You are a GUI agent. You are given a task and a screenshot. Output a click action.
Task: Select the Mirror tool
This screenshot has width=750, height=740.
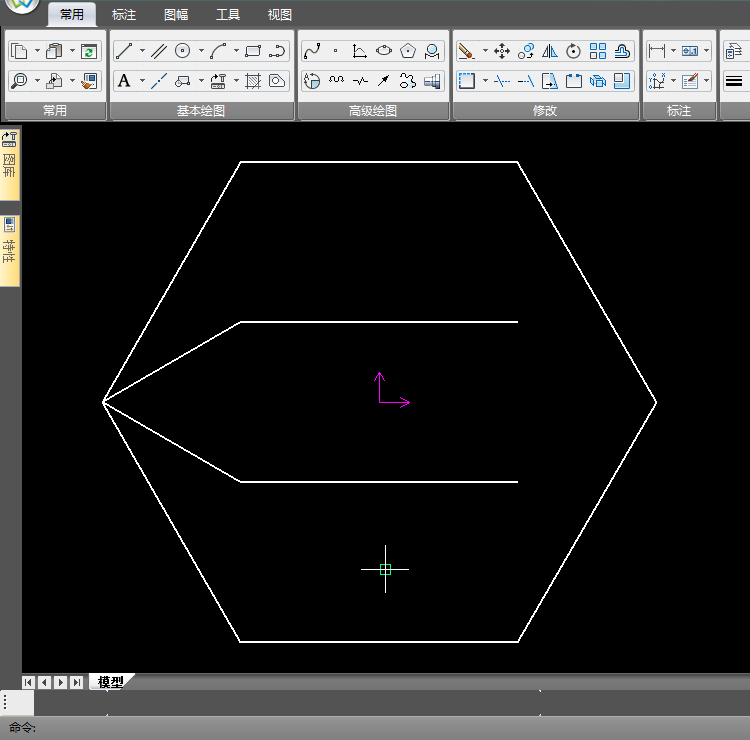point(550,51)
